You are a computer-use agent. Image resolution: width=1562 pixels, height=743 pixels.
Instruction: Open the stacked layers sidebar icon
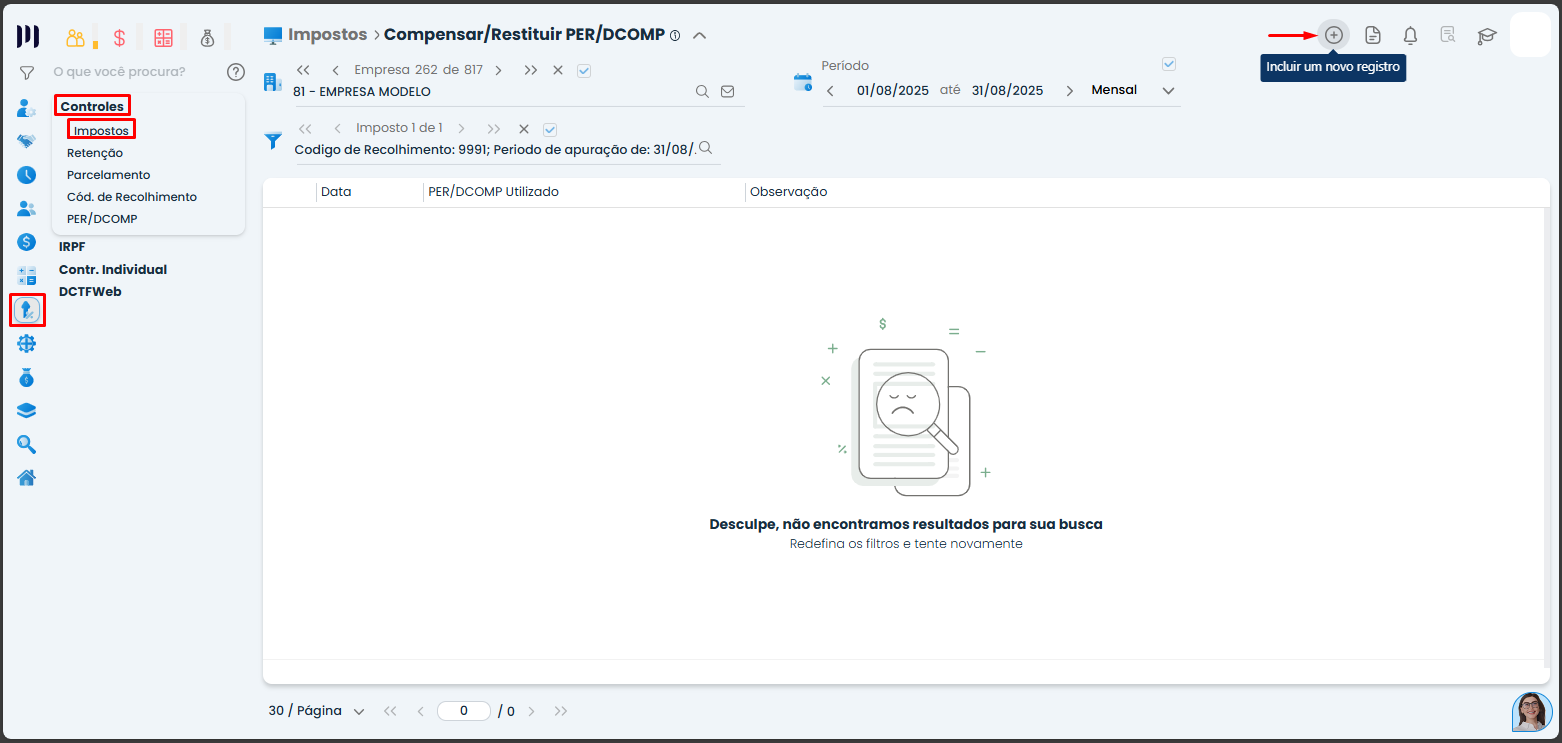(x=27, y=411)
